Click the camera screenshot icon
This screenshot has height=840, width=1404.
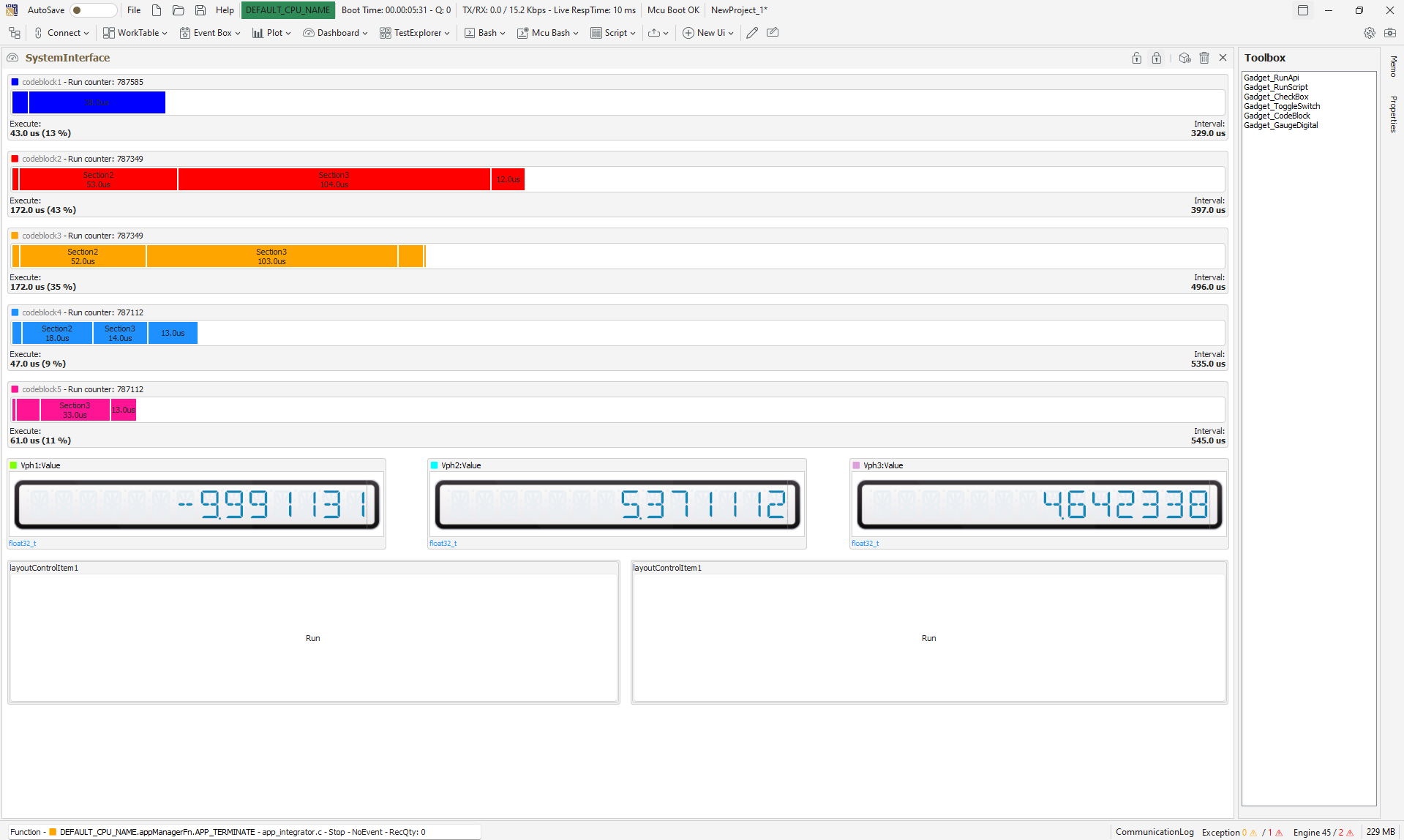point(1390,33)
